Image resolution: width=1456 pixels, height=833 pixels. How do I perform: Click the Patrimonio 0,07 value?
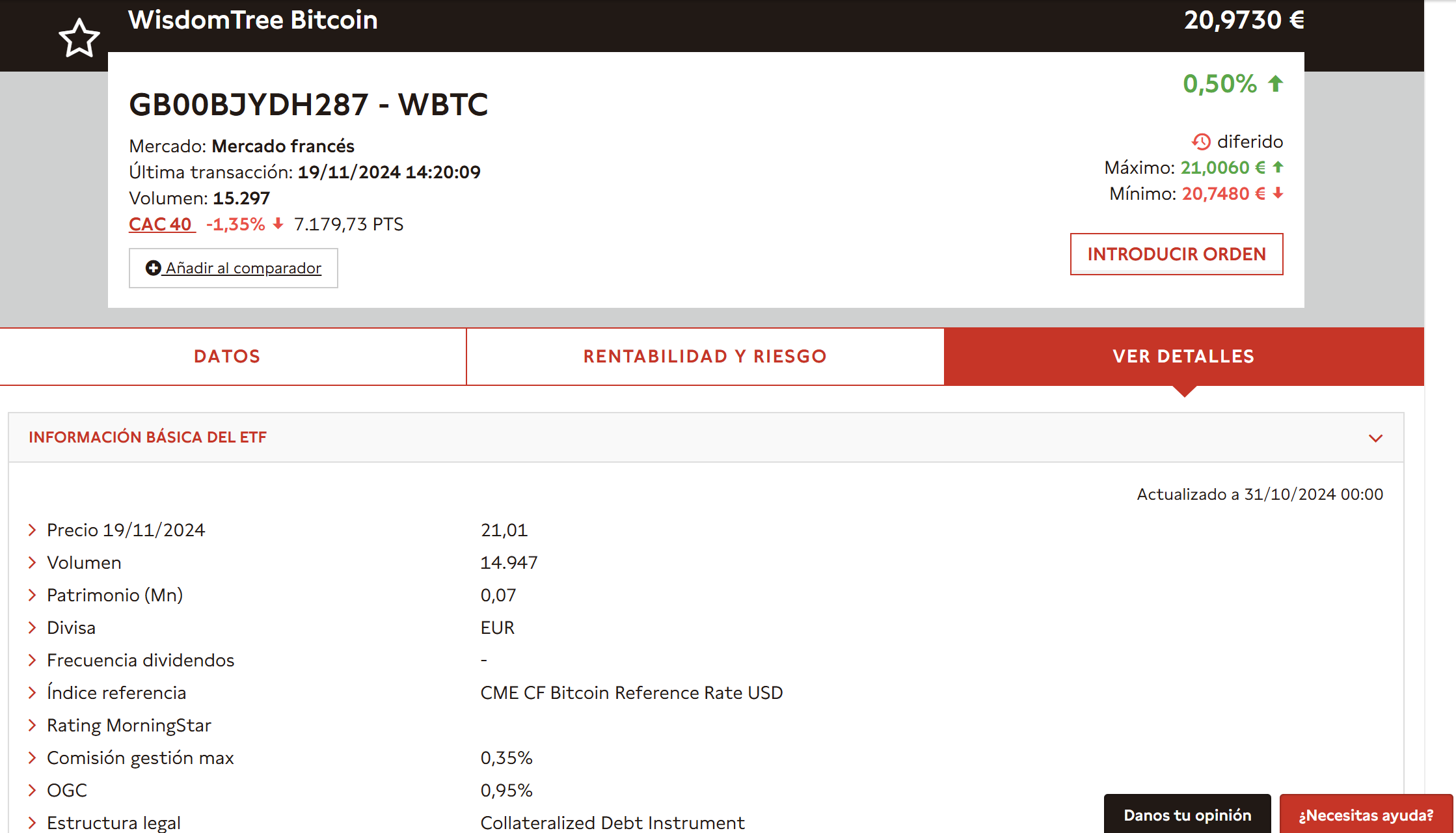pos(498,595)
